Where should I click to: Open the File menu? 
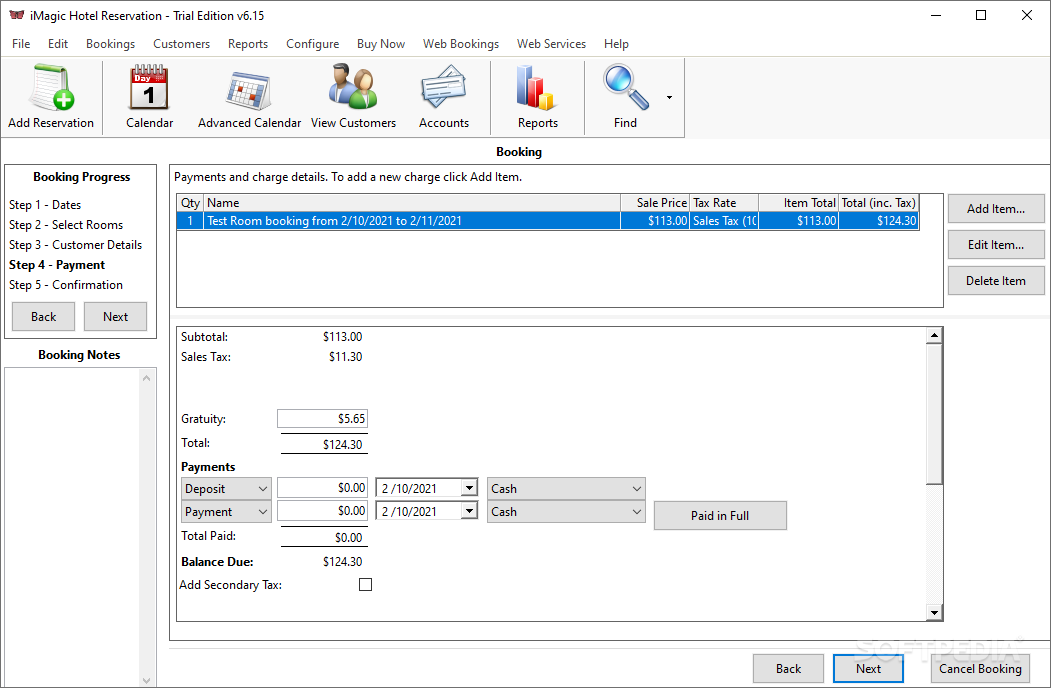tap(21, 44)
